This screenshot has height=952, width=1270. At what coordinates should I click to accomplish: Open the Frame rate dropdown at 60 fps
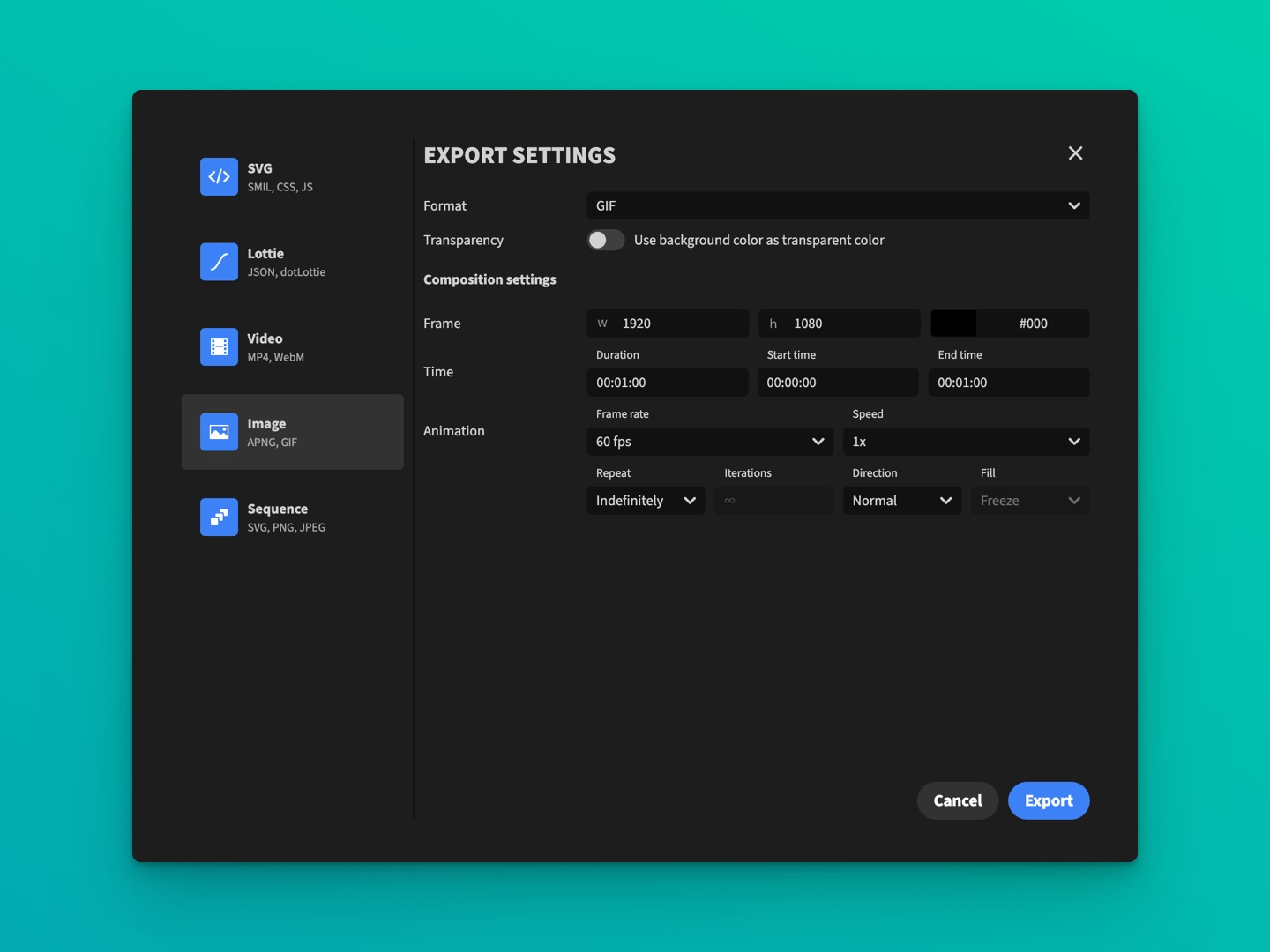710,442
